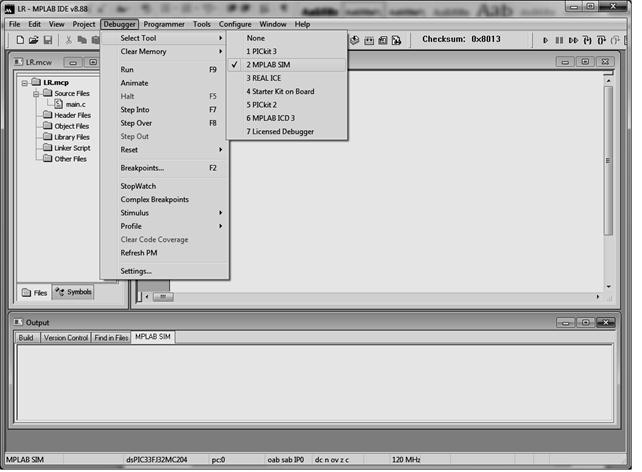The image size is (642, 472).
Task: Select the Source Files folder icon
Action: pos(47,93)
